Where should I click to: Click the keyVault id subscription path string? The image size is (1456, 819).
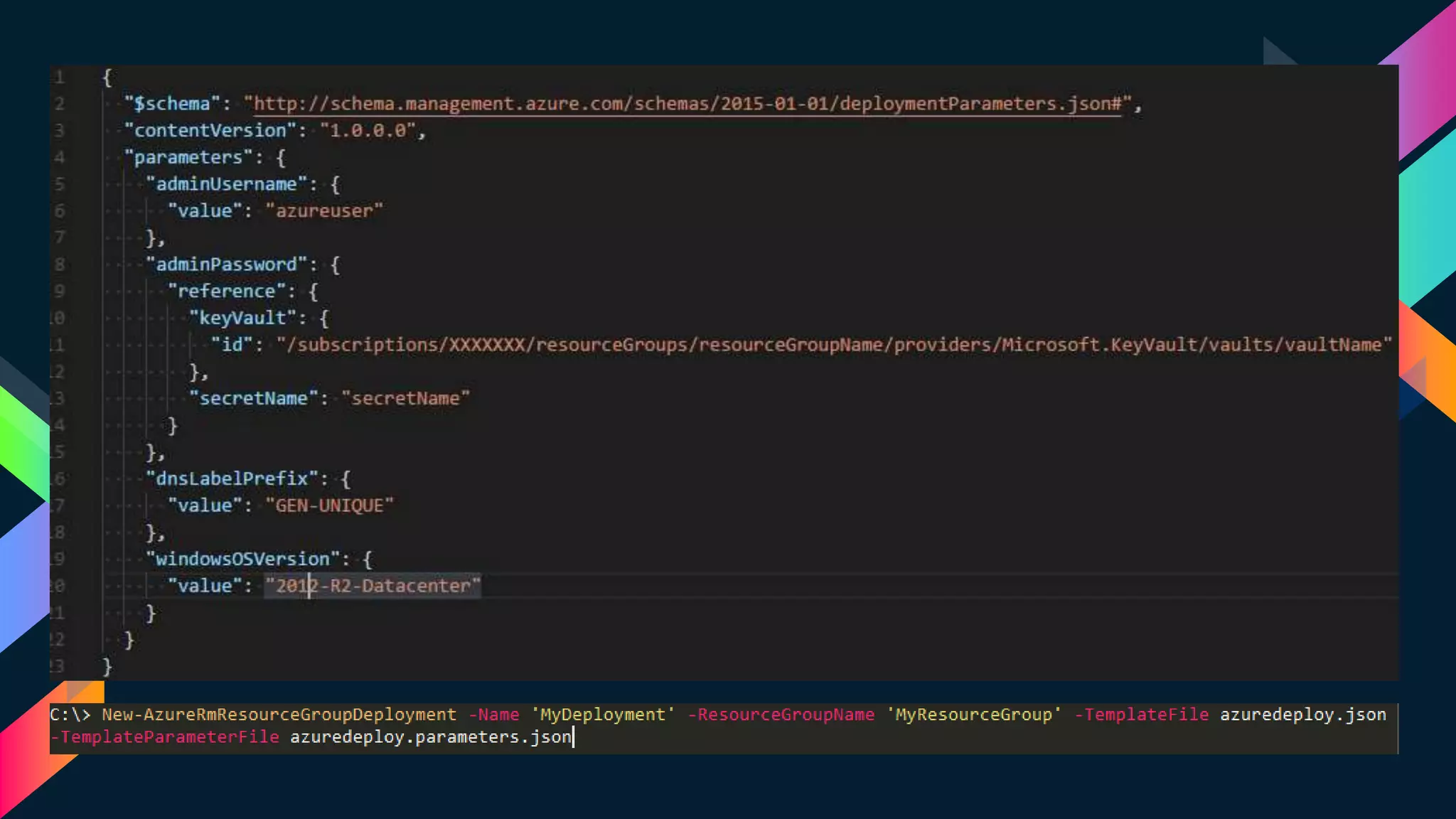(x=833, y=345)
